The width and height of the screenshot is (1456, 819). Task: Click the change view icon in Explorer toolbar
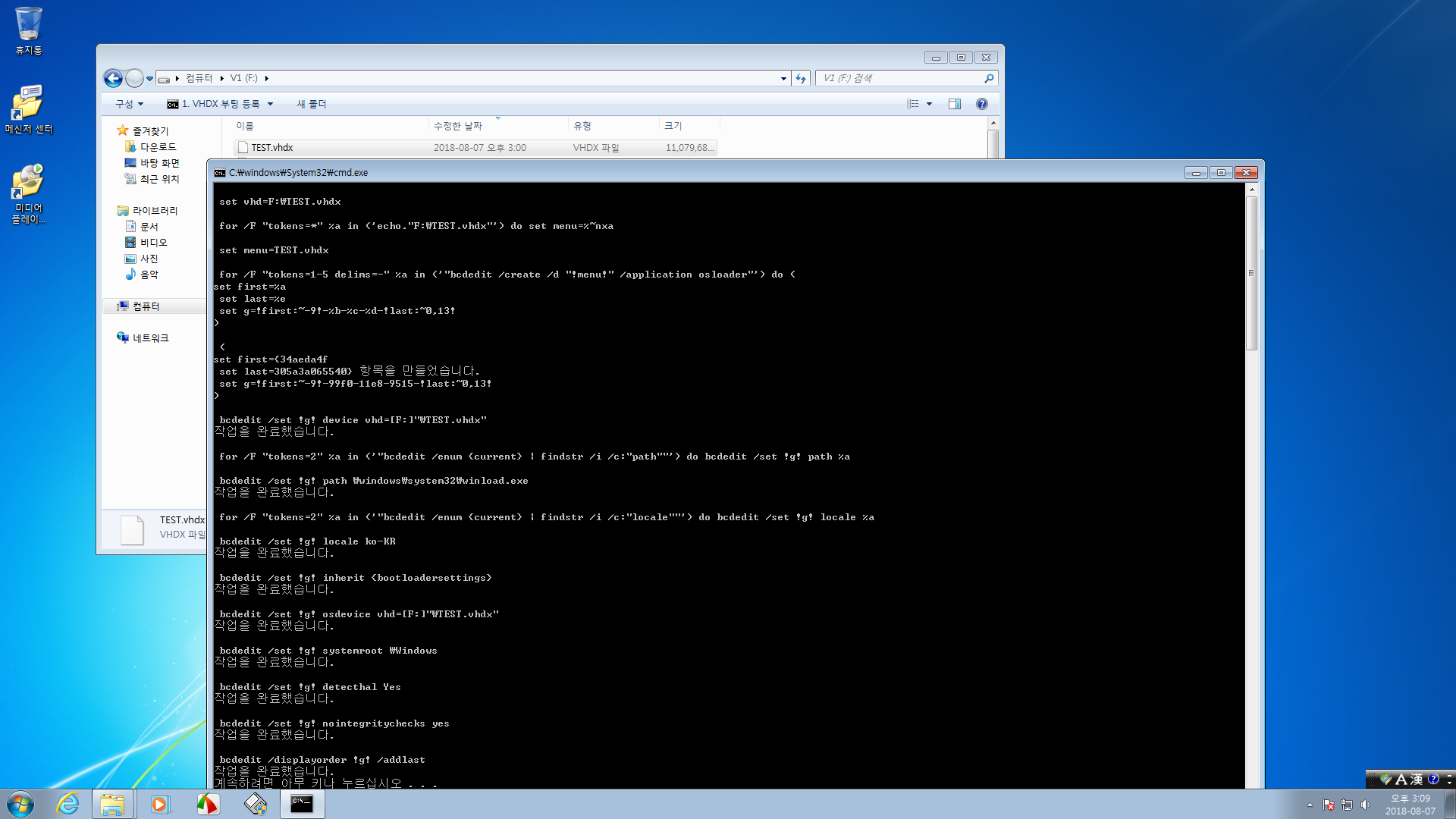tap(913, 104)
